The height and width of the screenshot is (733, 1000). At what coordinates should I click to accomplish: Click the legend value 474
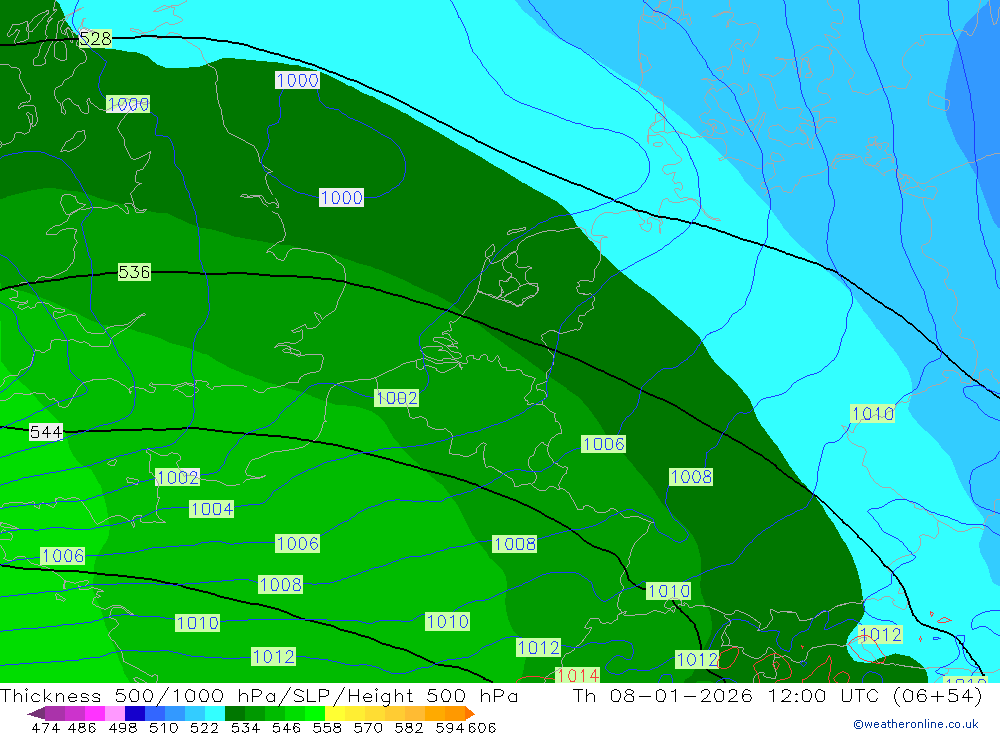[x=46, y=727]
